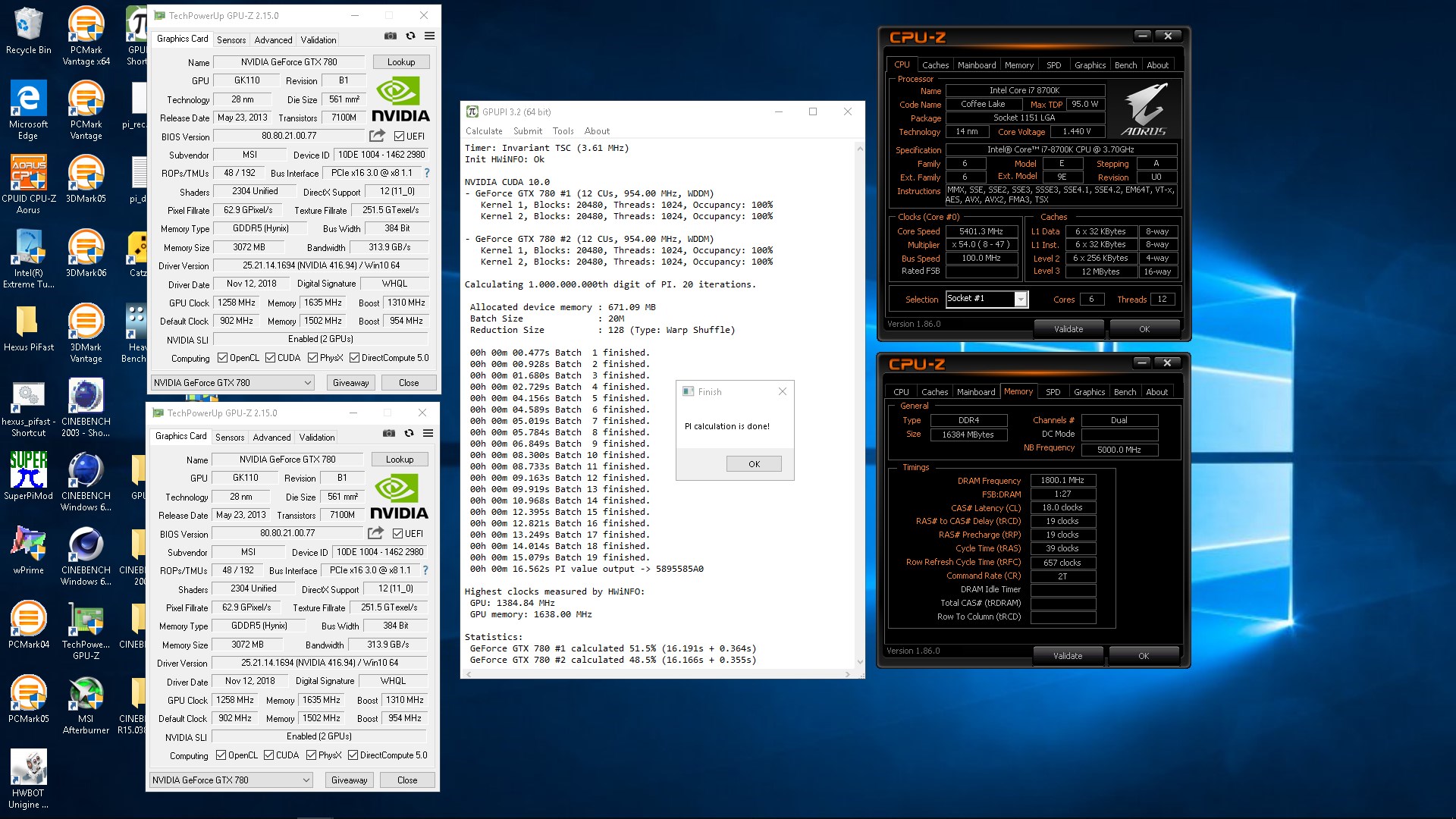Toggle CUDA checkbox in bottom GPU-Z

pyautogui.click(x=268, y=755)
